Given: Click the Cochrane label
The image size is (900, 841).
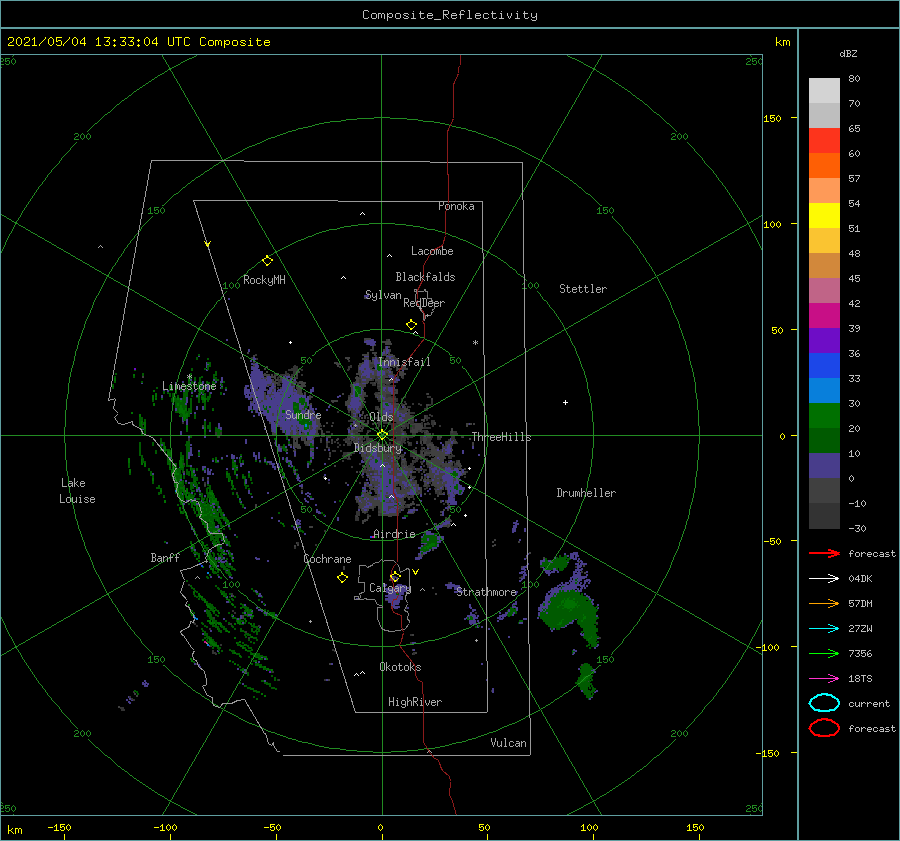Looking at the screenshot, I should point(327,559).
